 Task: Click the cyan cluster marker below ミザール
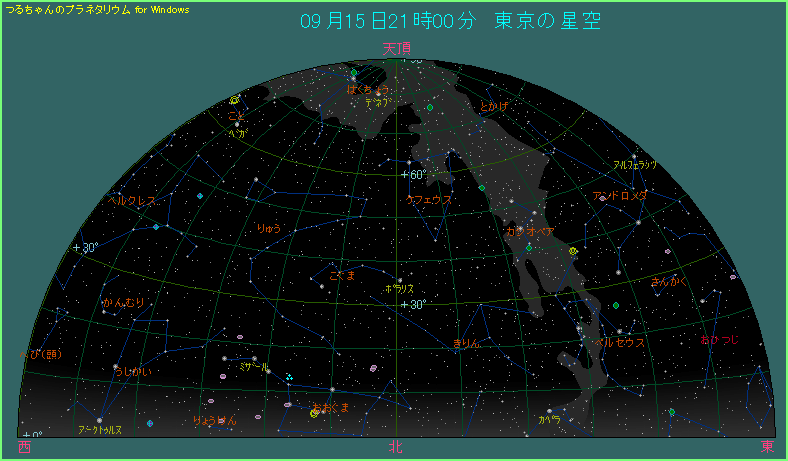(288, 377)
